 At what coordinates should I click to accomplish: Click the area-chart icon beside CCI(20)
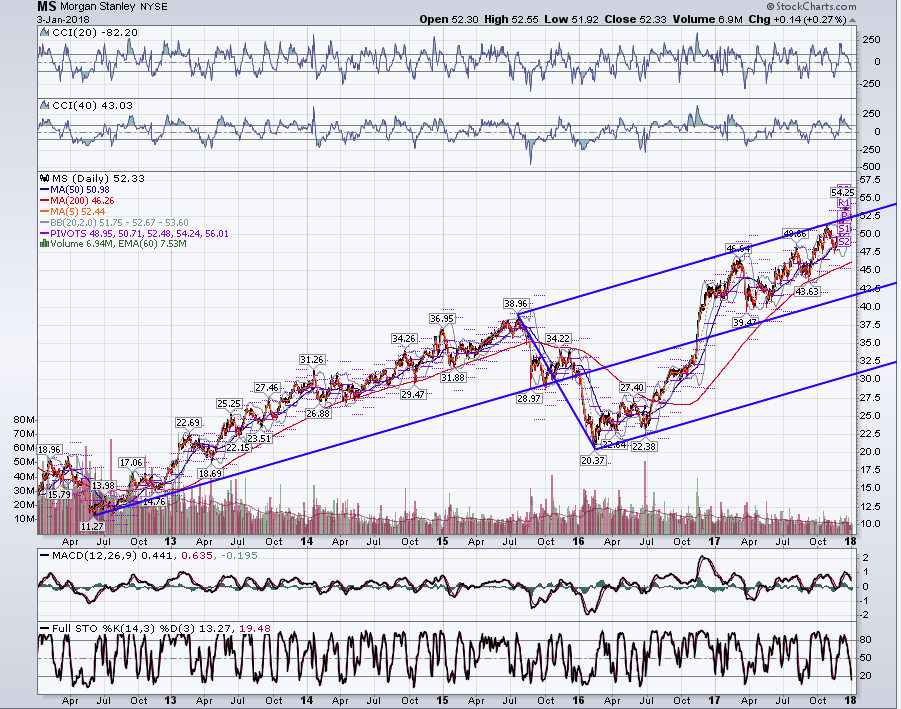pos(44,33)
